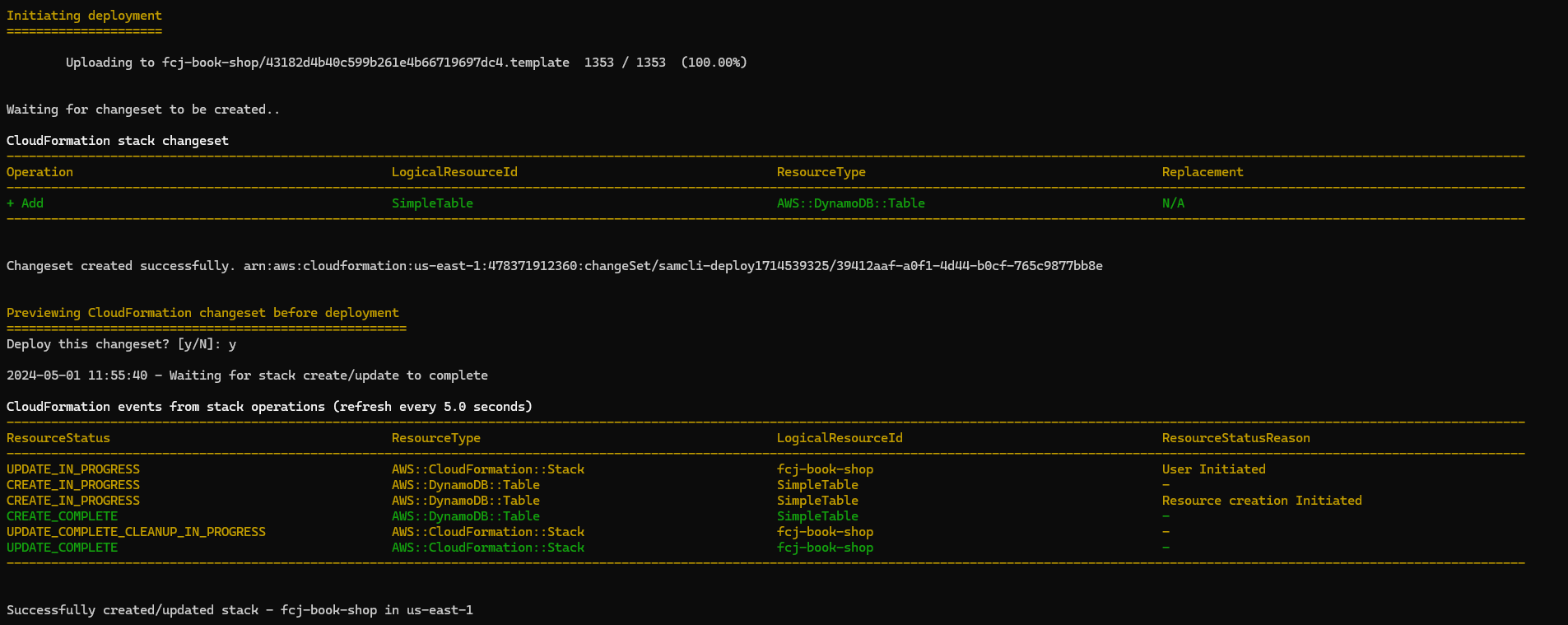This screenshot has width=1568, height=625.
Task: Click the 'Replacement' column header
Action: pos(1203,172)
